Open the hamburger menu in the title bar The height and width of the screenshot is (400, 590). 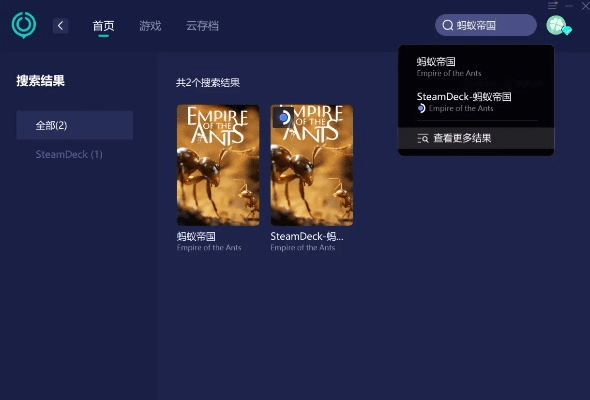click(552, 6)
